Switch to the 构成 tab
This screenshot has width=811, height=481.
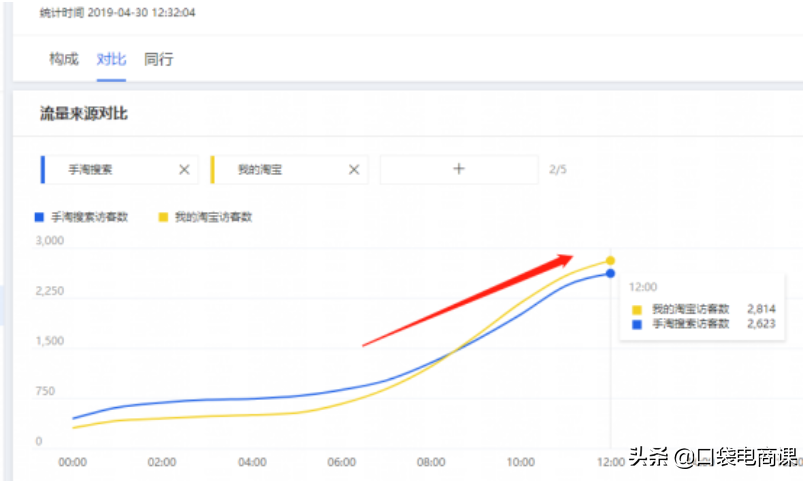point(64,59)
